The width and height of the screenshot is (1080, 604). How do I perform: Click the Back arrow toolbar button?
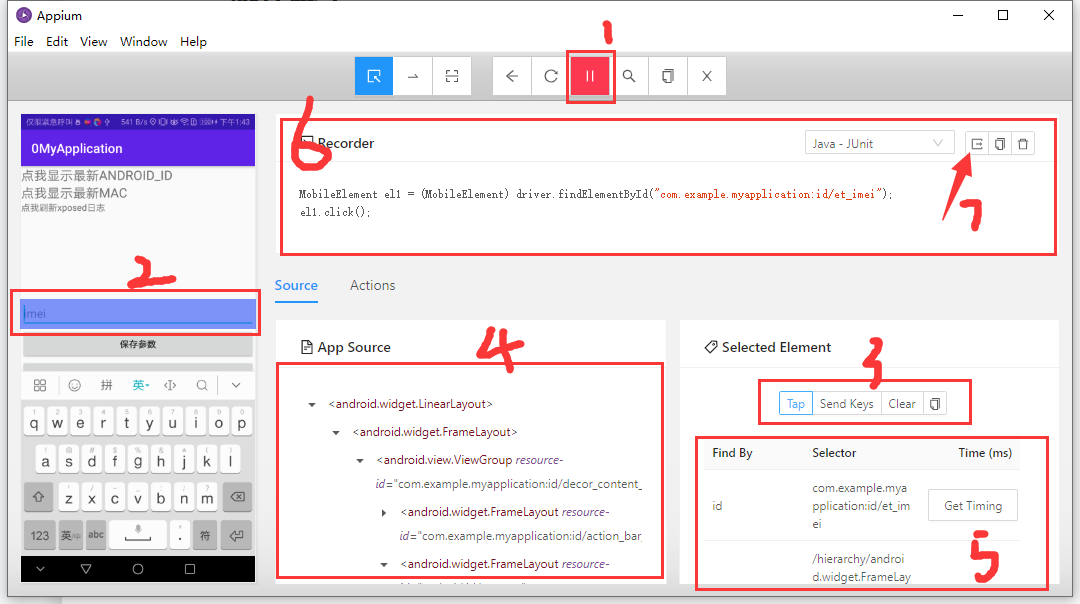click(x=512, y=76)
